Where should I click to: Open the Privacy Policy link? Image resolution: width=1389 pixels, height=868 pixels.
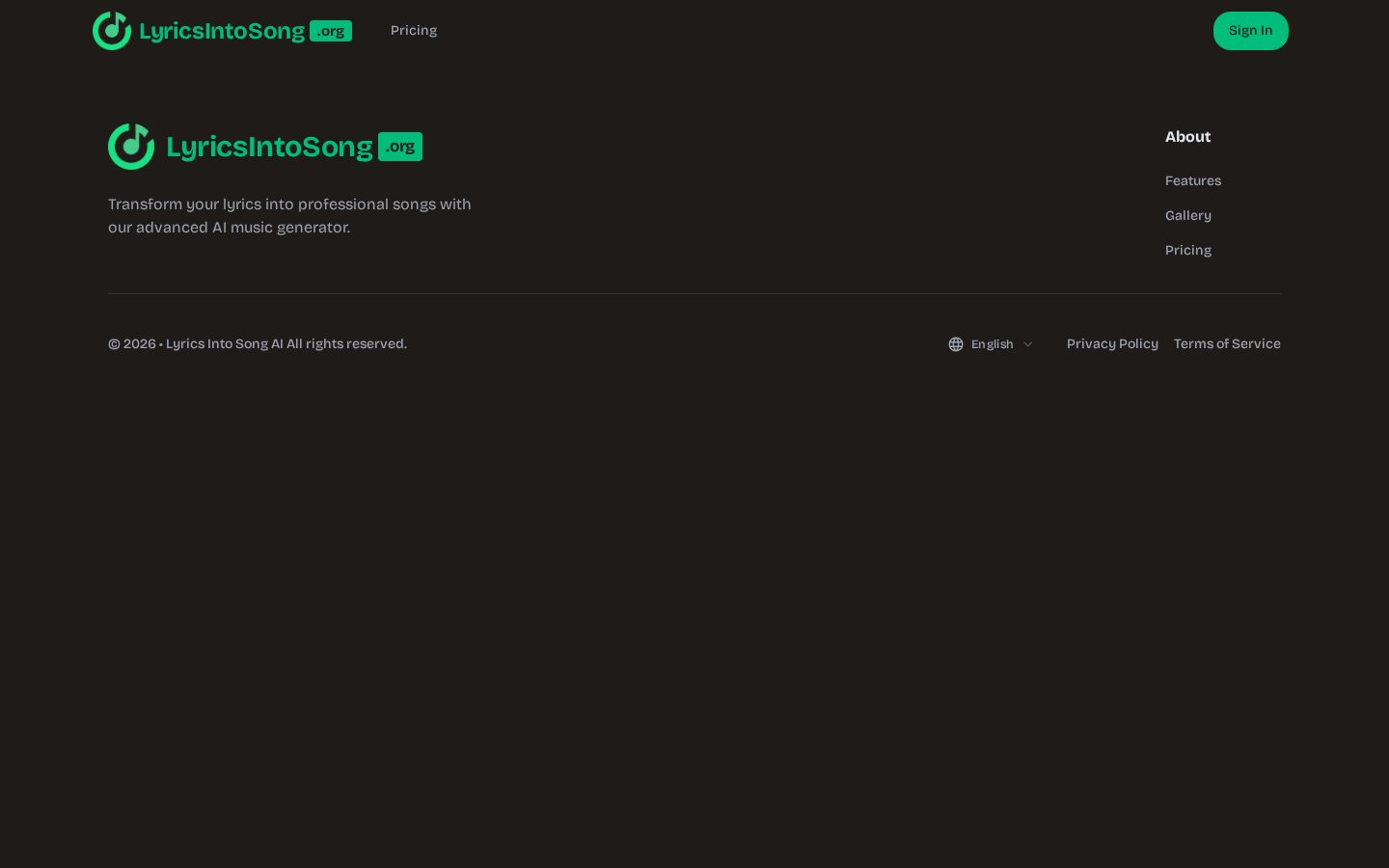coord(1112,344)
